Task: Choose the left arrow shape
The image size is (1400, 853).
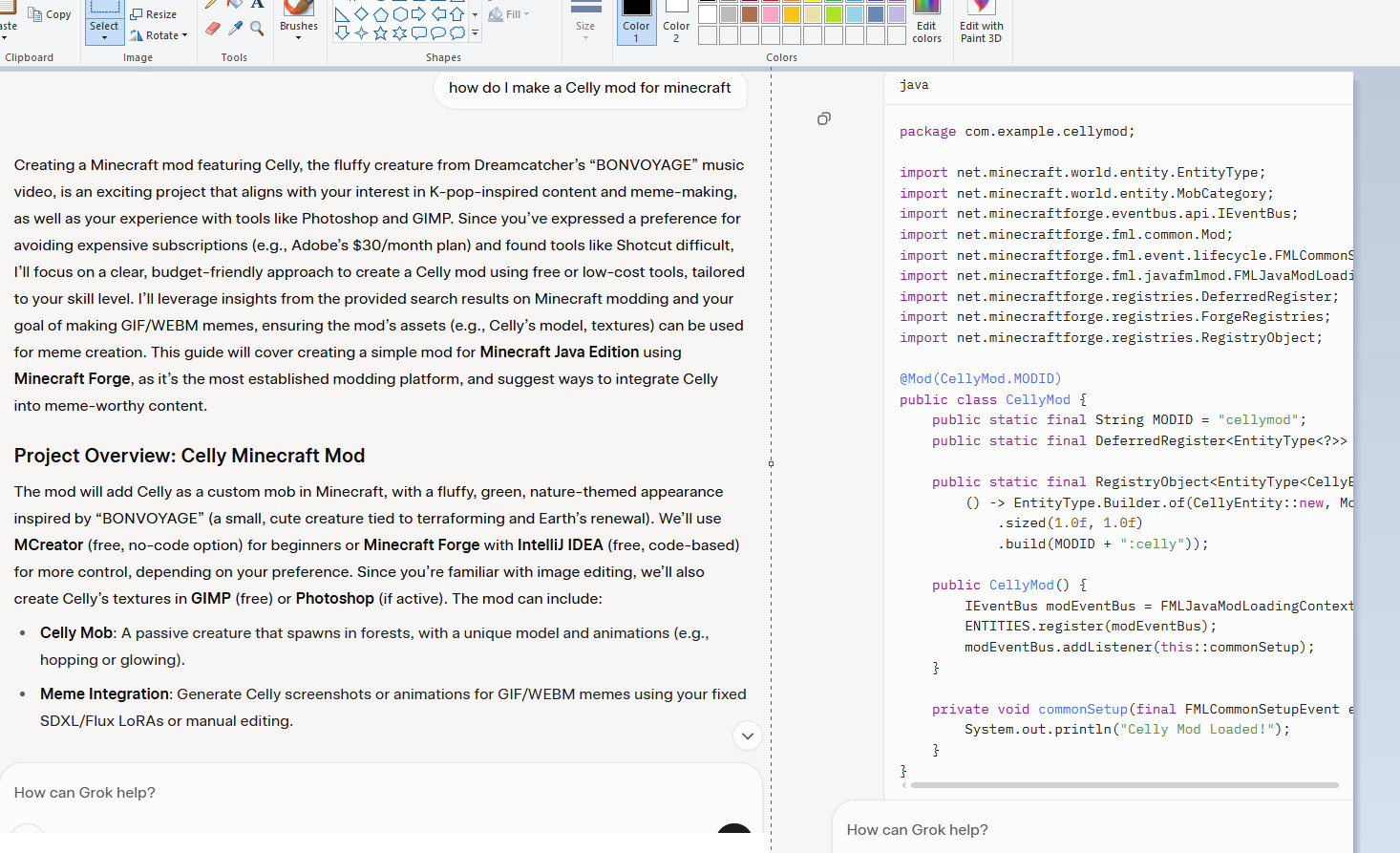Action: (438, 14)
